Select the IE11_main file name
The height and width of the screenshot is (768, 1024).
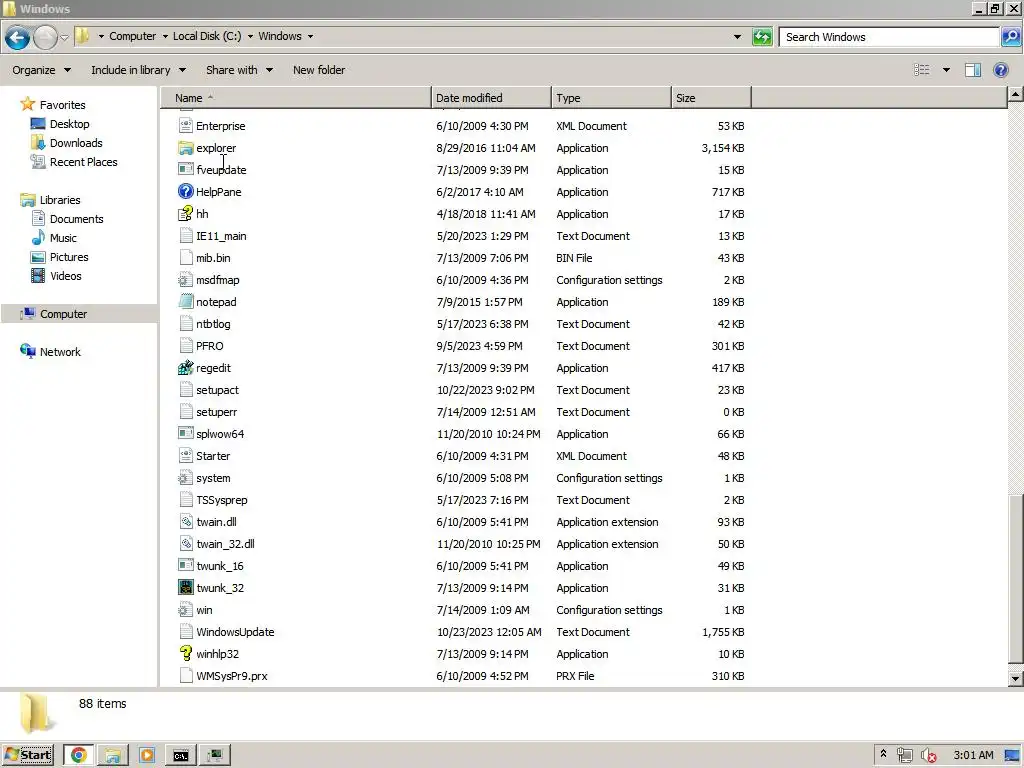pos(221,236)
